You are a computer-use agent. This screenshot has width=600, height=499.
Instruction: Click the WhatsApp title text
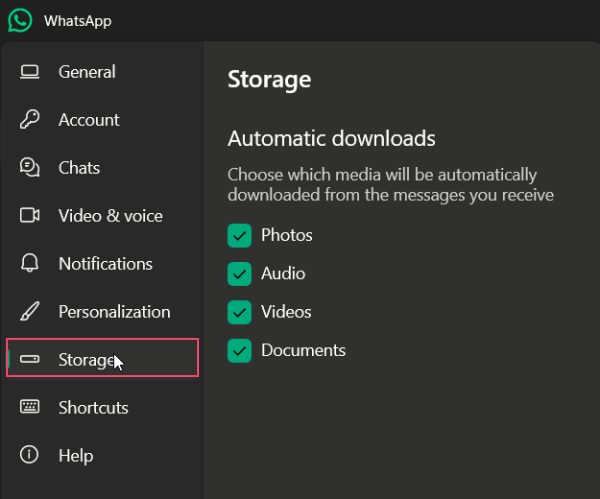coord(78,21)
